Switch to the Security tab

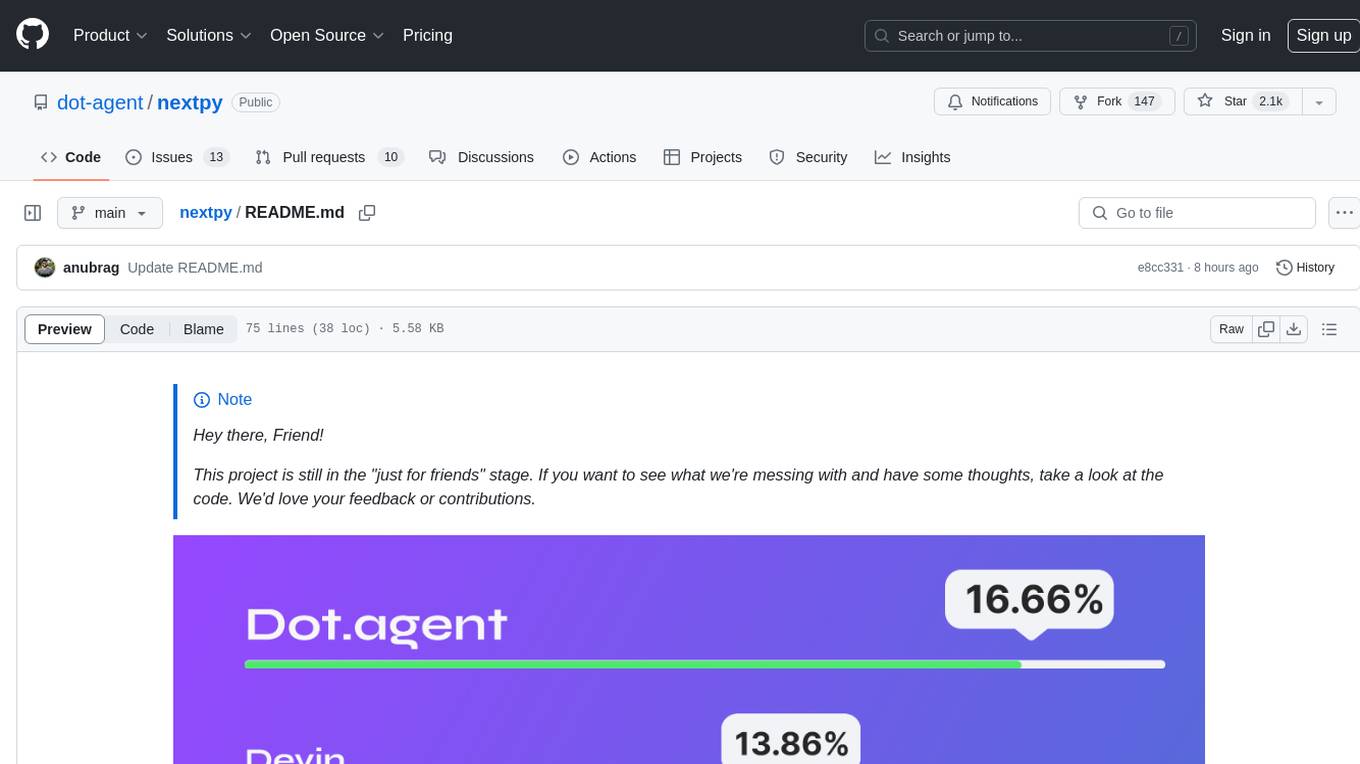tap(808, 157)
